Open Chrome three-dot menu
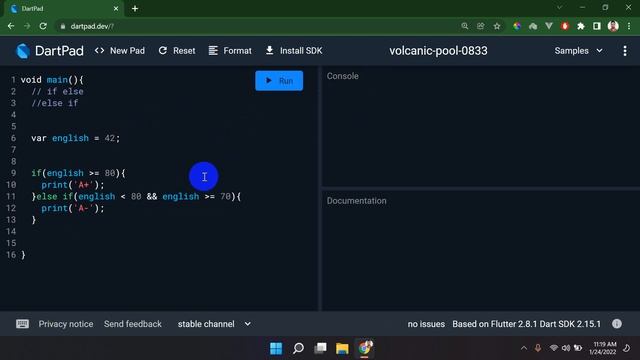The height and width of the screenshot is (360, 640). point(629,26)
